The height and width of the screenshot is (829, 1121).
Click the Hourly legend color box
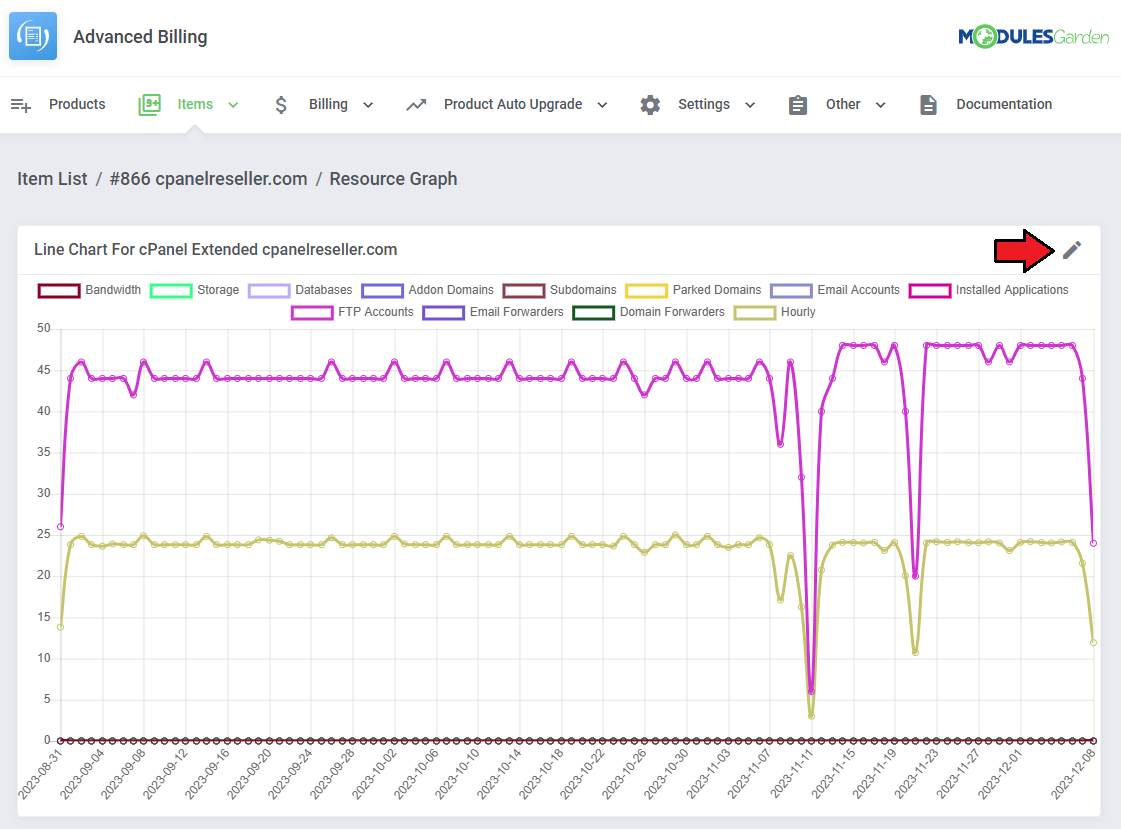(x=755, y=313)
